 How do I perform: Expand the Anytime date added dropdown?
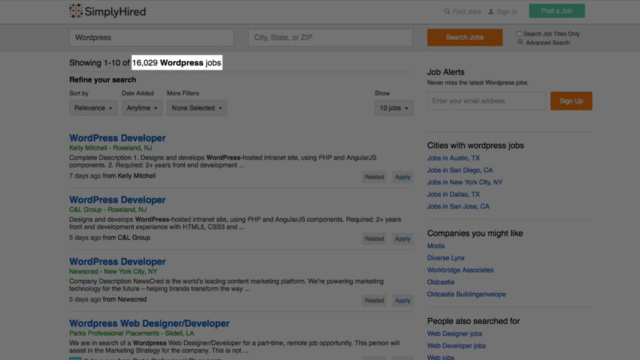click(142, 108)
